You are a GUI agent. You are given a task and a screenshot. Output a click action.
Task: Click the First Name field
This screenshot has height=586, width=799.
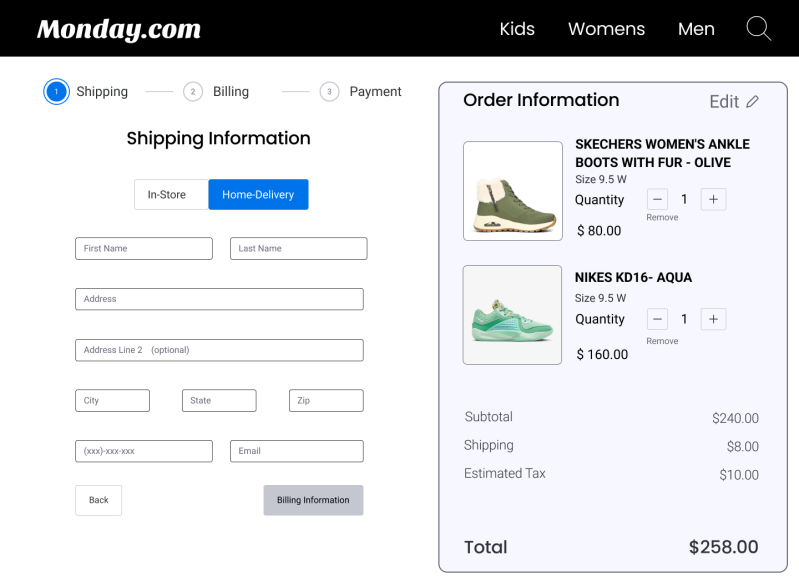coord(144,248)
